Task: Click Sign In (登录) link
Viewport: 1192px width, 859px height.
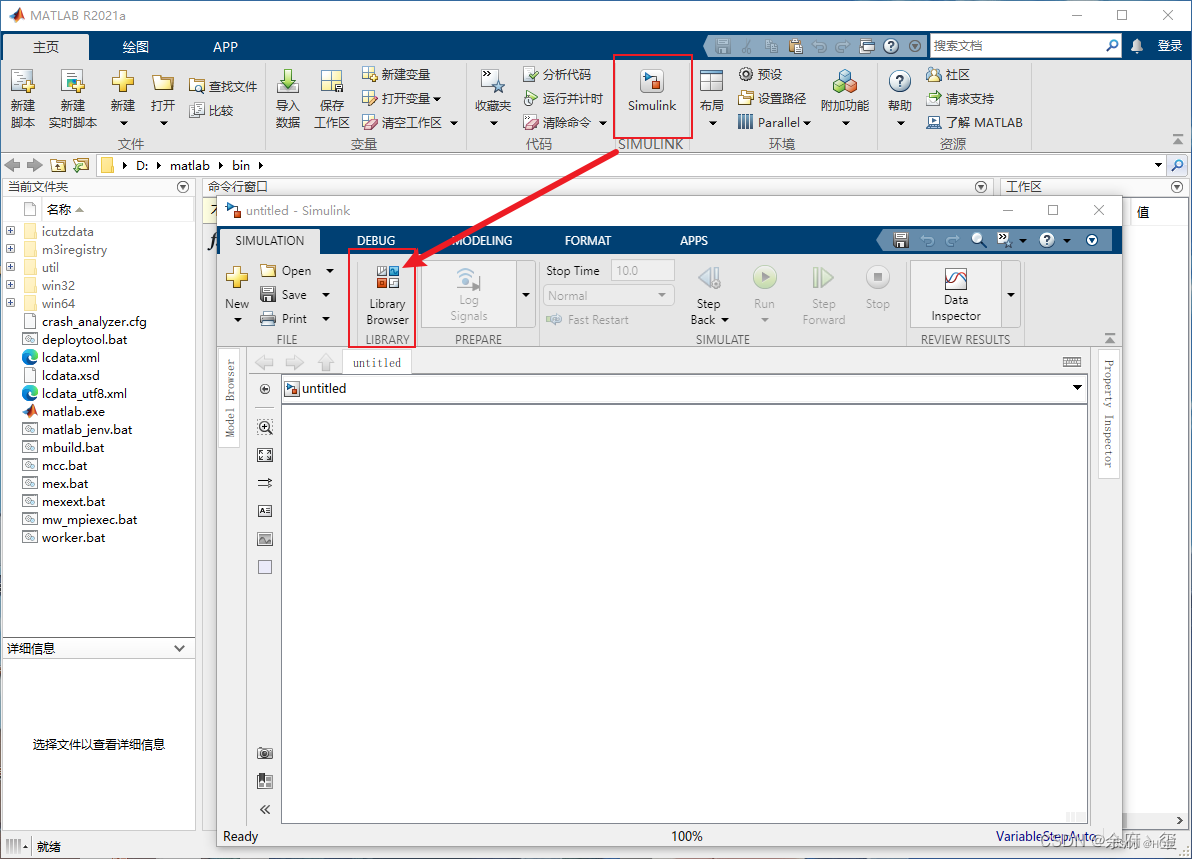Action: (x=1169, y=46)
